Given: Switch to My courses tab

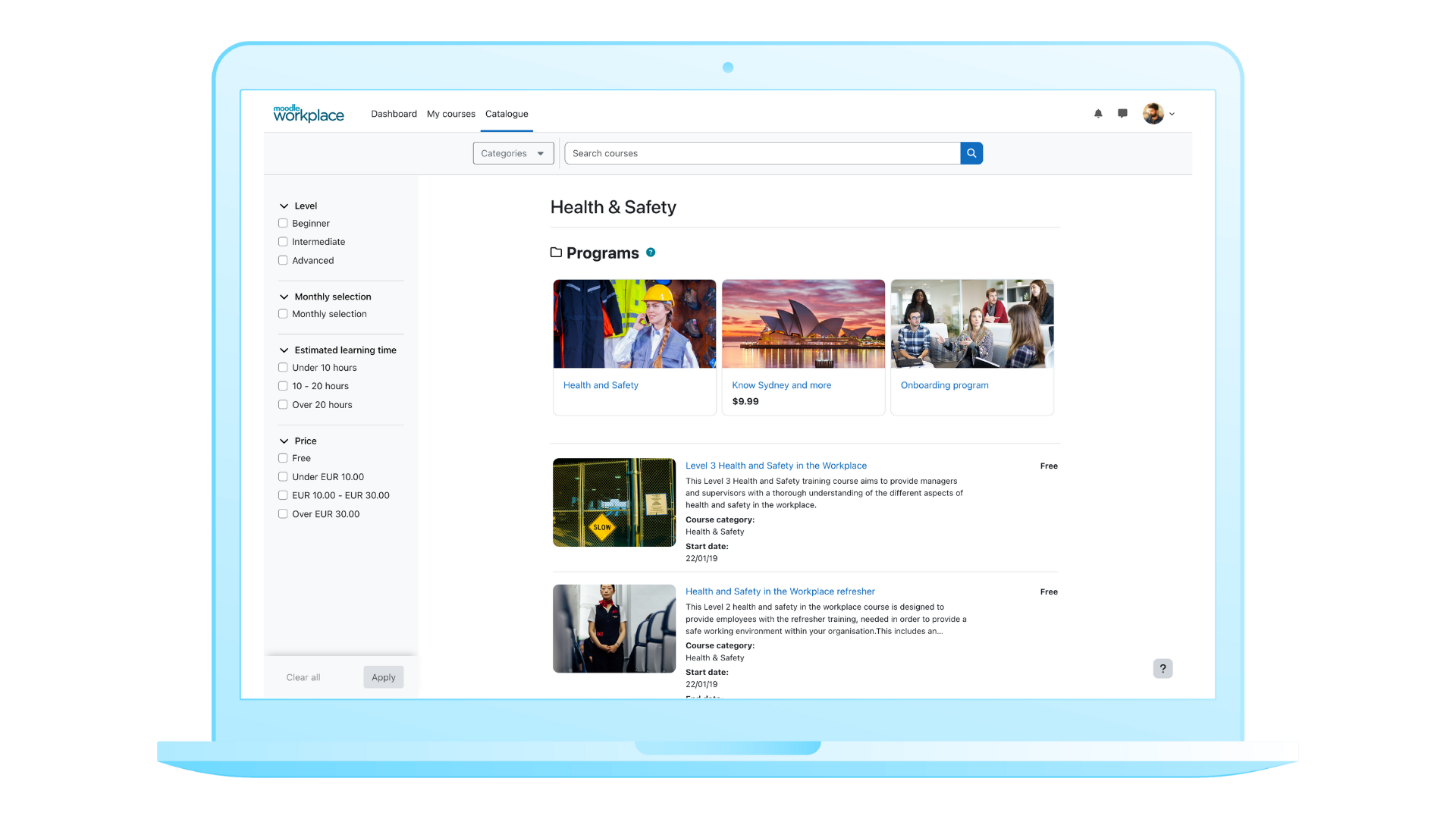Looking at the screenshot, I should click(x=450, y=114).
